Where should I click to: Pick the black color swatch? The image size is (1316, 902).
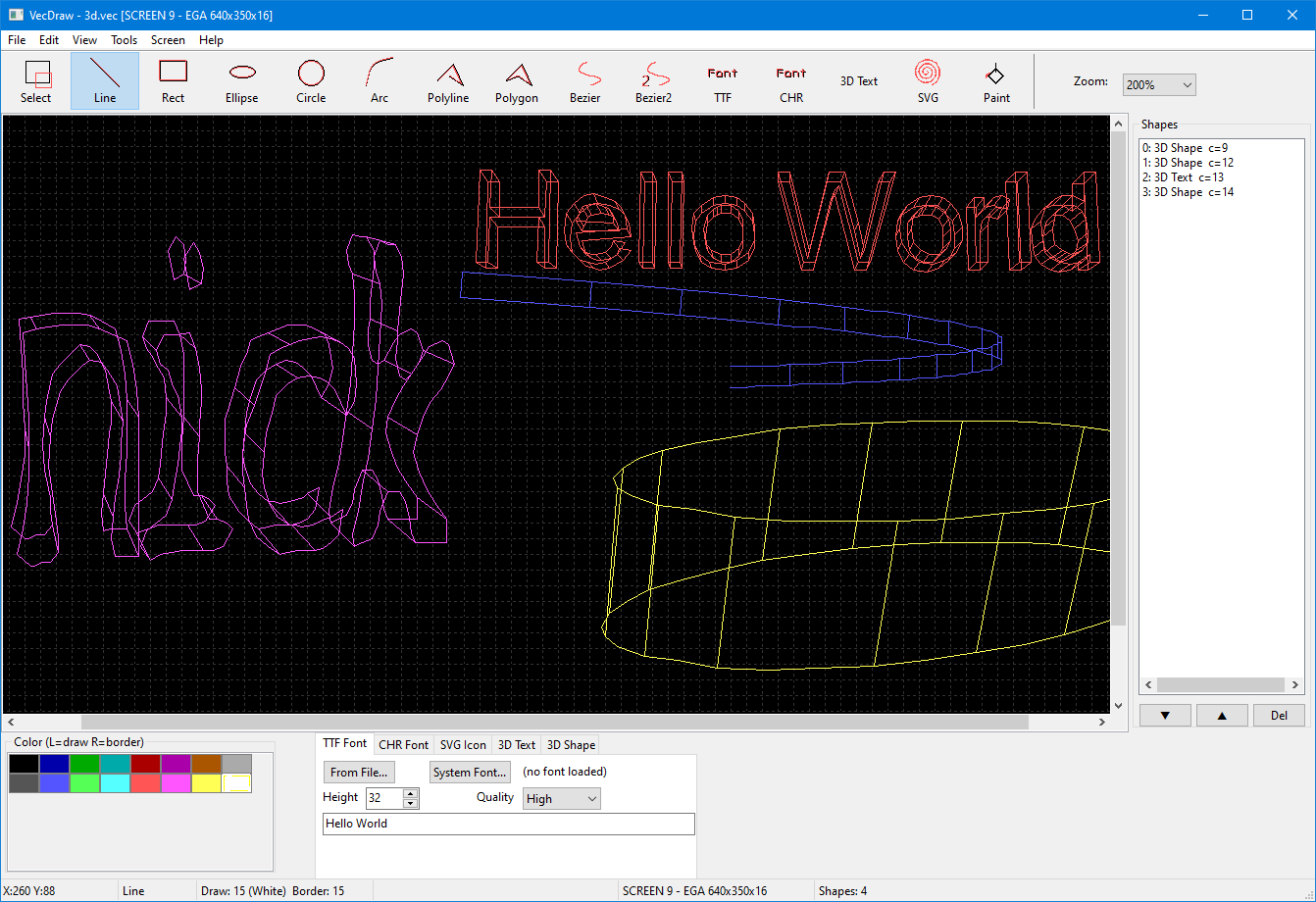(24, 764)
